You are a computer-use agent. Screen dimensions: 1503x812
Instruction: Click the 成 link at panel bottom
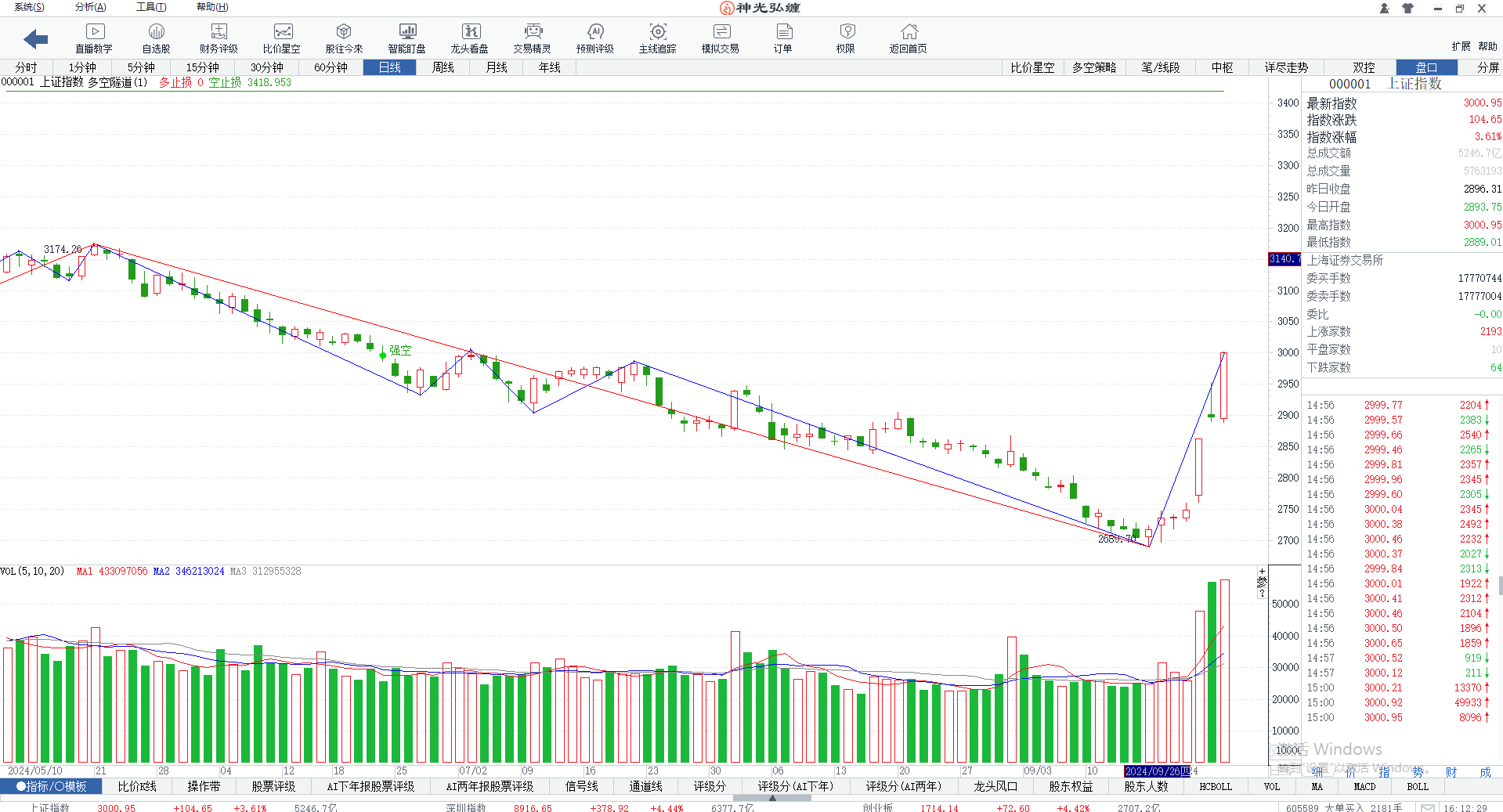(x=1485, y=772)
